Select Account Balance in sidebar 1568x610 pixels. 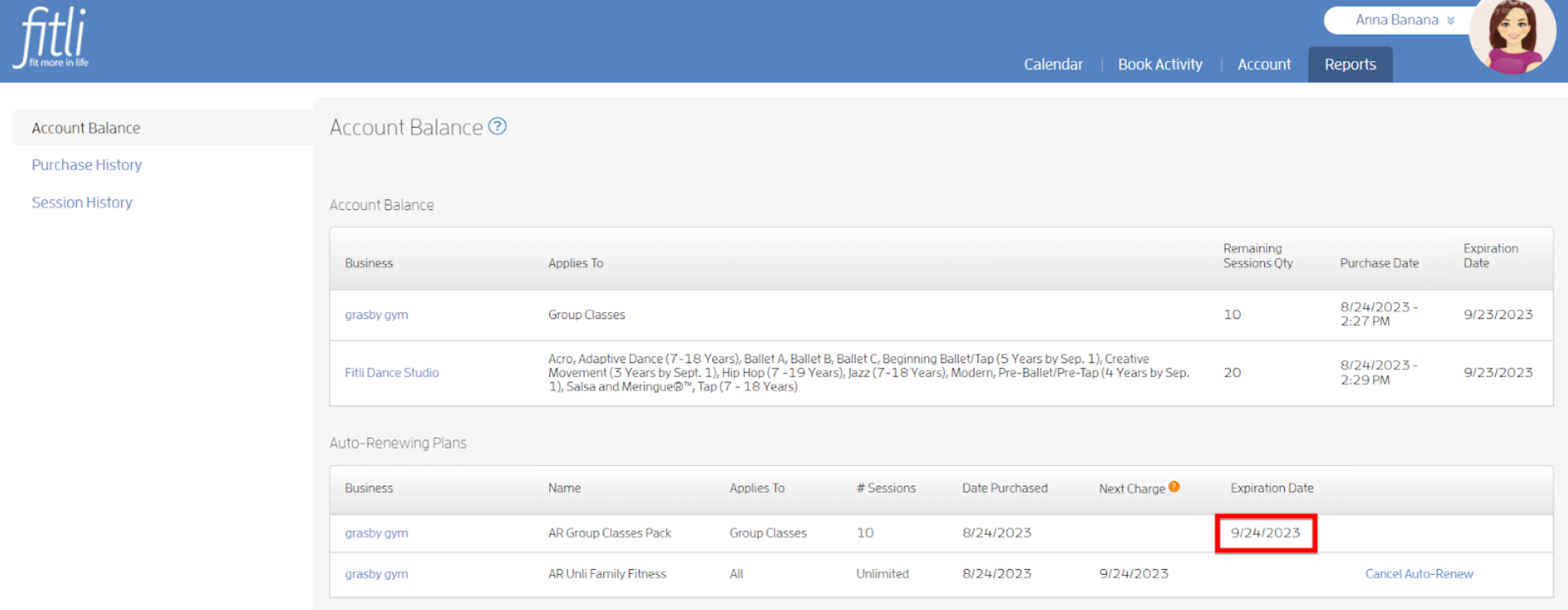point(86,128)
